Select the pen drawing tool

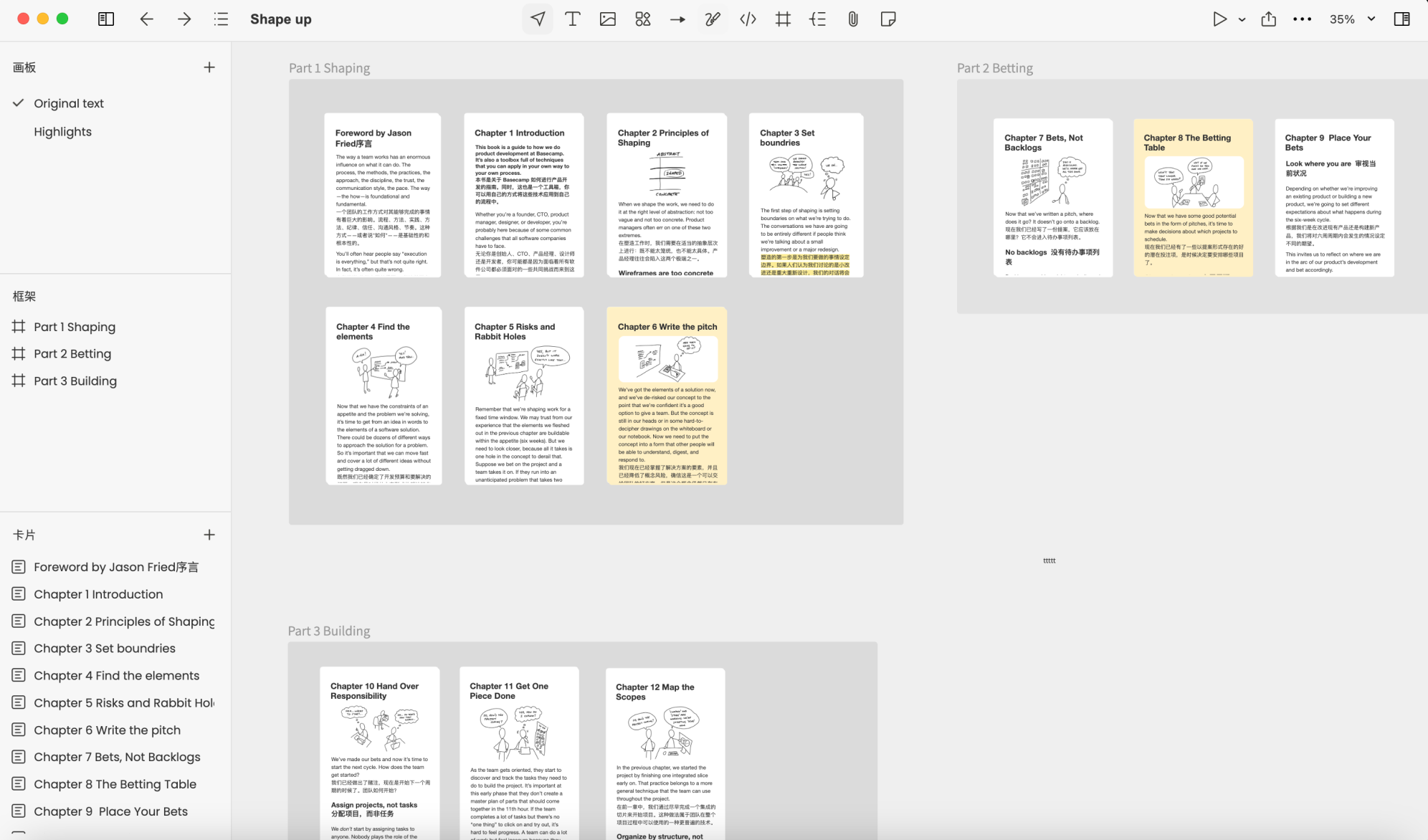click(712, 19)
